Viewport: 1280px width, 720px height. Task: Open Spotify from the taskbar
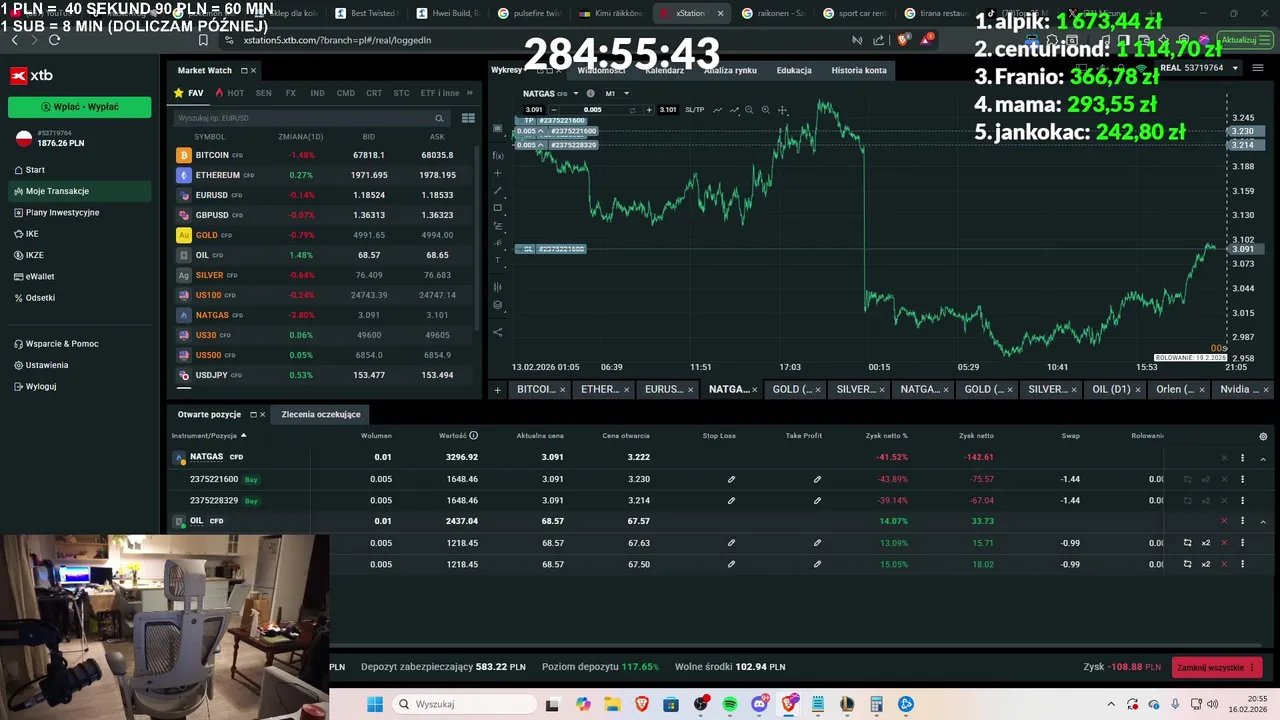(730, 704)
